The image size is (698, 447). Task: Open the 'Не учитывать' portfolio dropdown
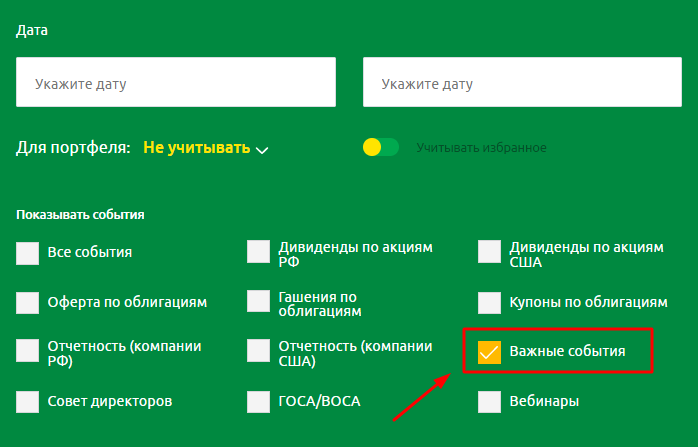pyautogui.click(x=196, y=148)
